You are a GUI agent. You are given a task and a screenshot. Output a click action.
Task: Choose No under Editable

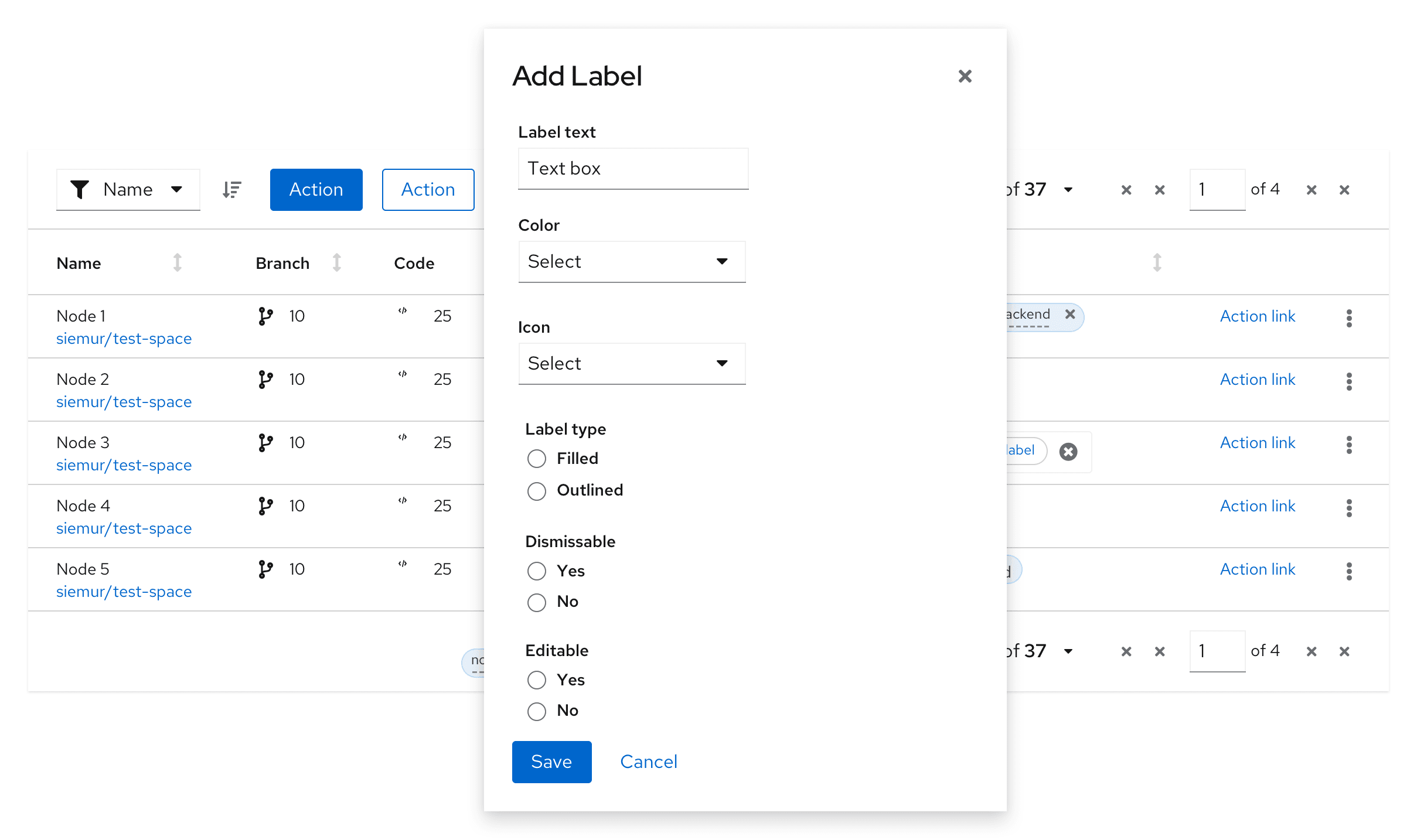pyautogui.click(x=536, y=711)
